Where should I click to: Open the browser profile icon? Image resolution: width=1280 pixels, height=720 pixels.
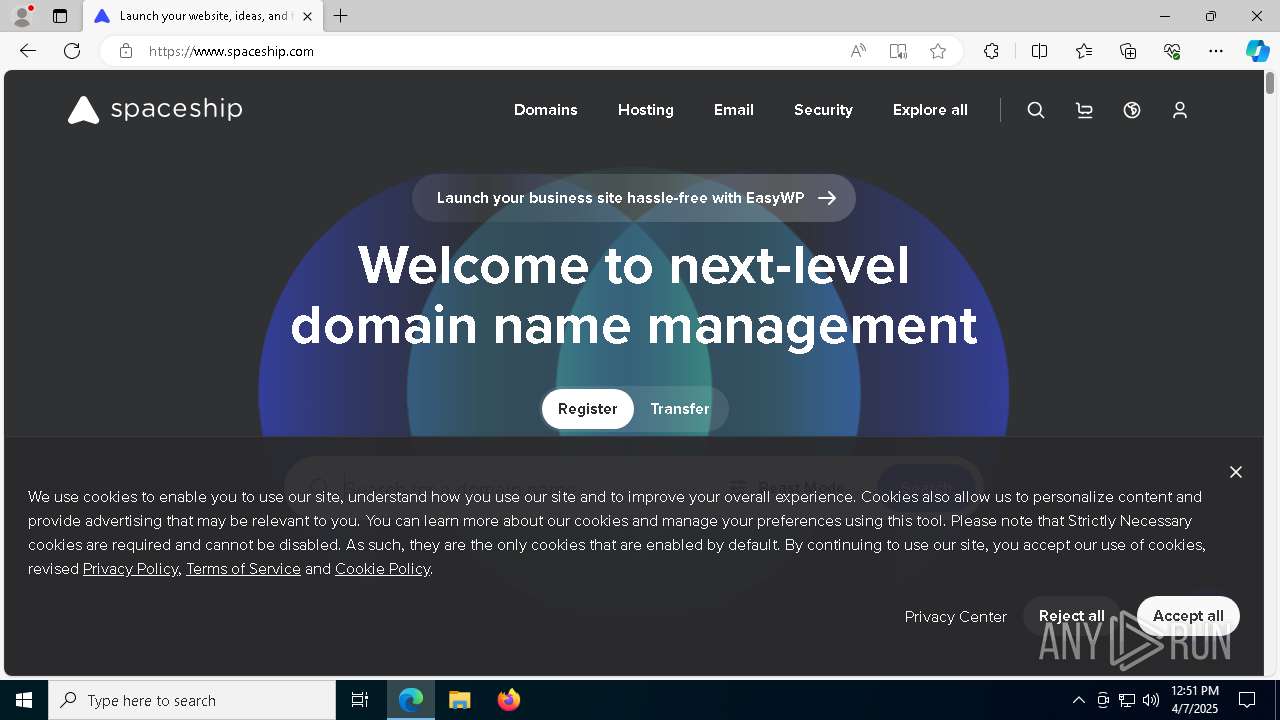click(x=21, y=16)
